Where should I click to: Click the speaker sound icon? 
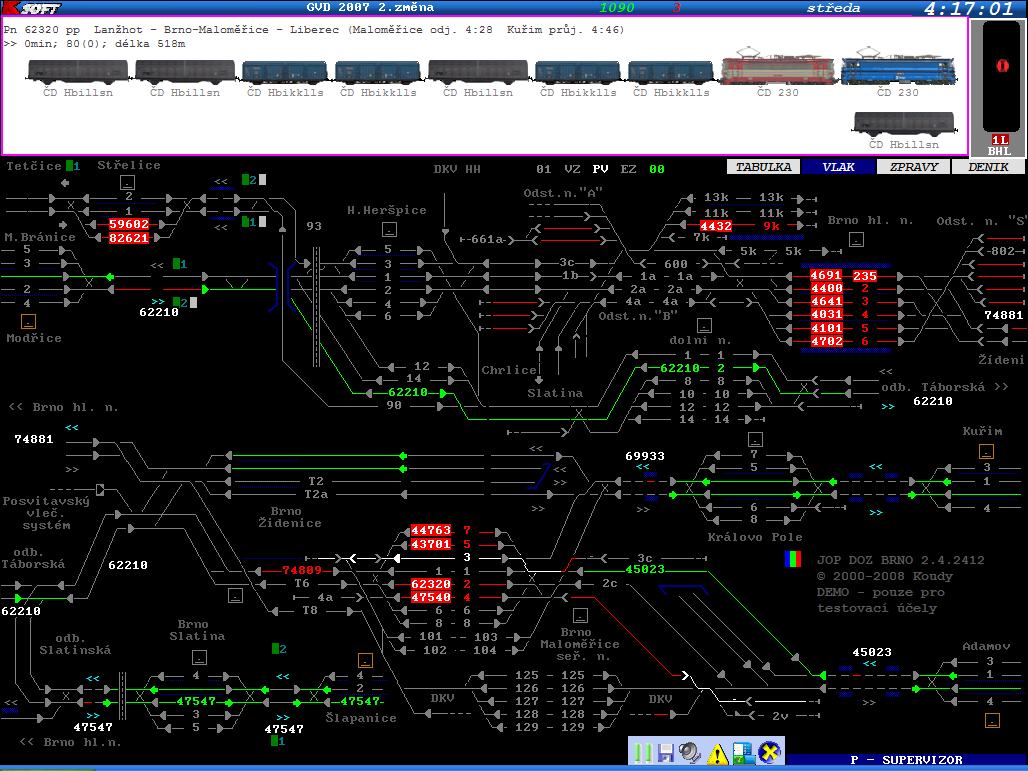point(690,752)
